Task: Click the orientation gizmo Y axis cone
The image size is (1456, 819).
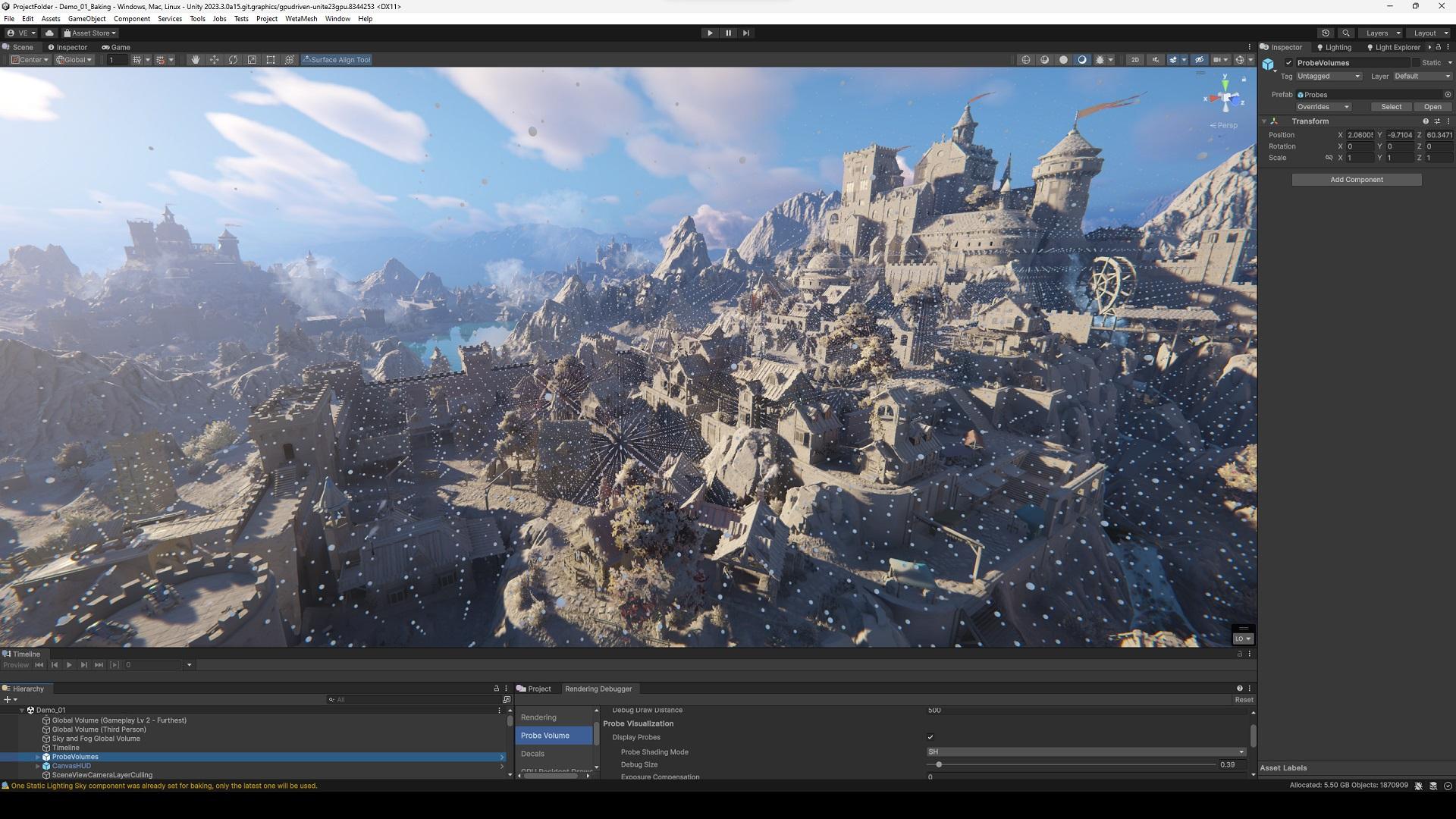Action: [x=1225, y=85]
